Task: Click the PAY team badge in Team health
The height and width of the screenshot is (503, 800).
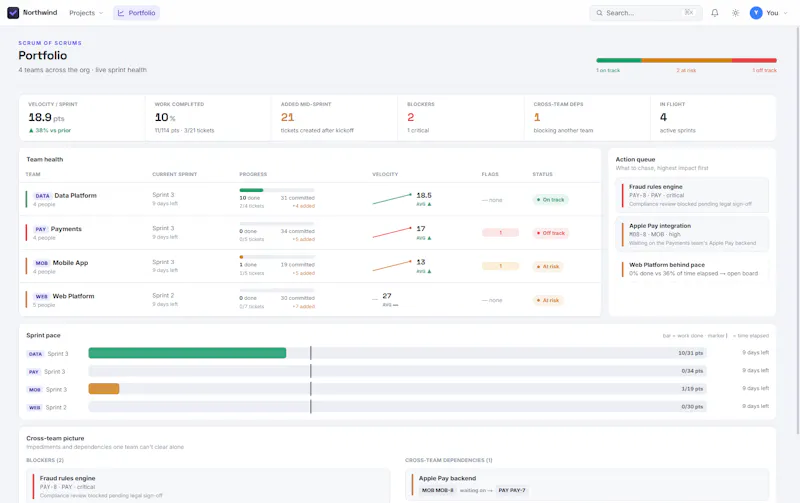Action: click(41, 229)
